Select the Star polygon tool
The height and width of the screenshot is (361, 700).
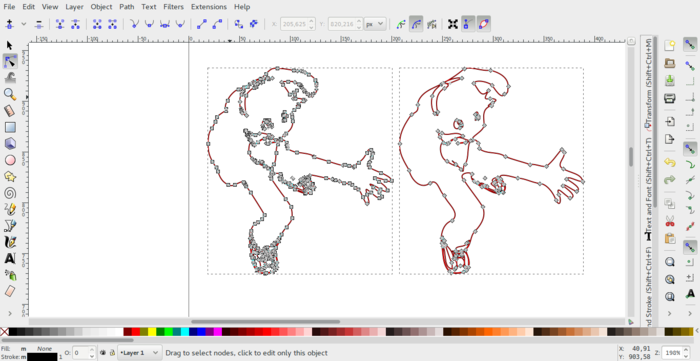(10, 176)
